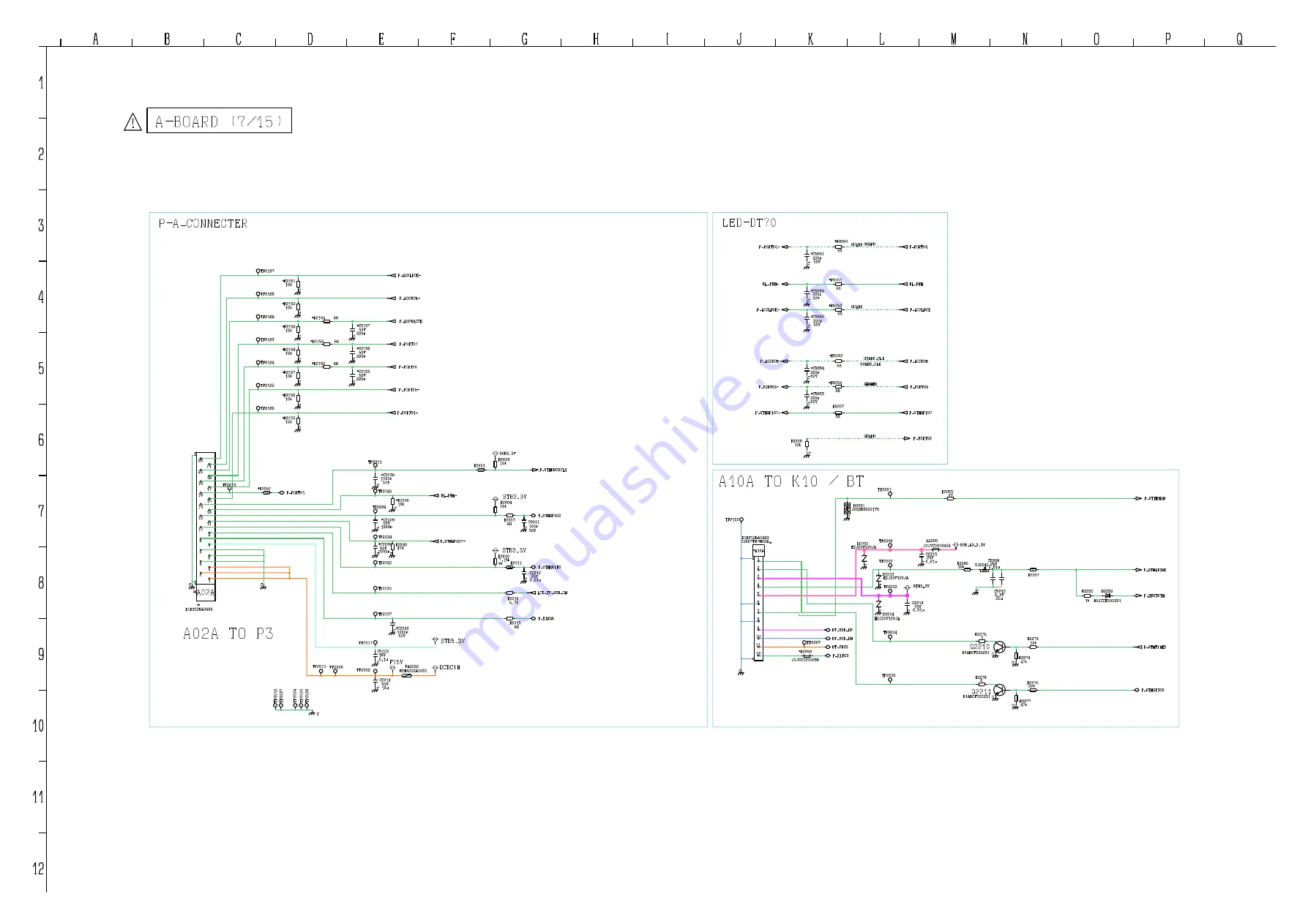Select the P-A_CONNECTER section heading

[x=203, y=223]
